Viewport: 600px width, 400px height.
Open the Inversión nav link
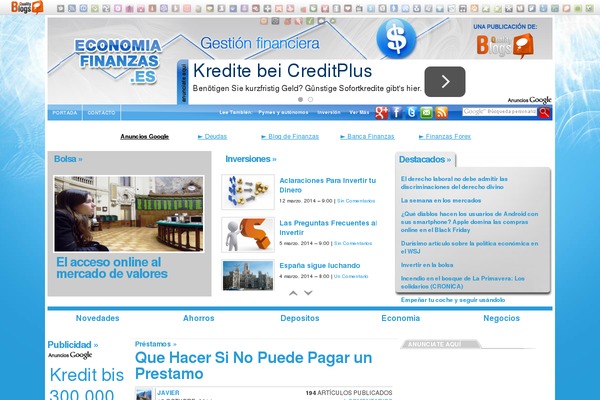329,112
